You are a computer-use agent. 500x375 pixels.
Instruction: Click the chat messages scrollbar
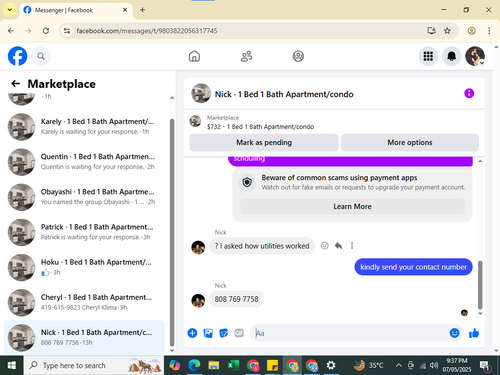[480, 285]
